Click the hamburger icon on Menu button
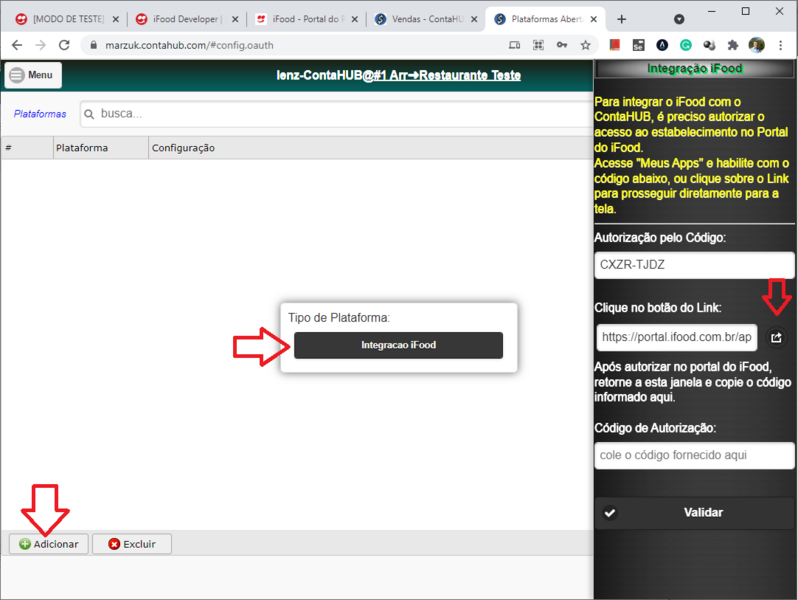798x600 pixels. [x=17, y=75]
